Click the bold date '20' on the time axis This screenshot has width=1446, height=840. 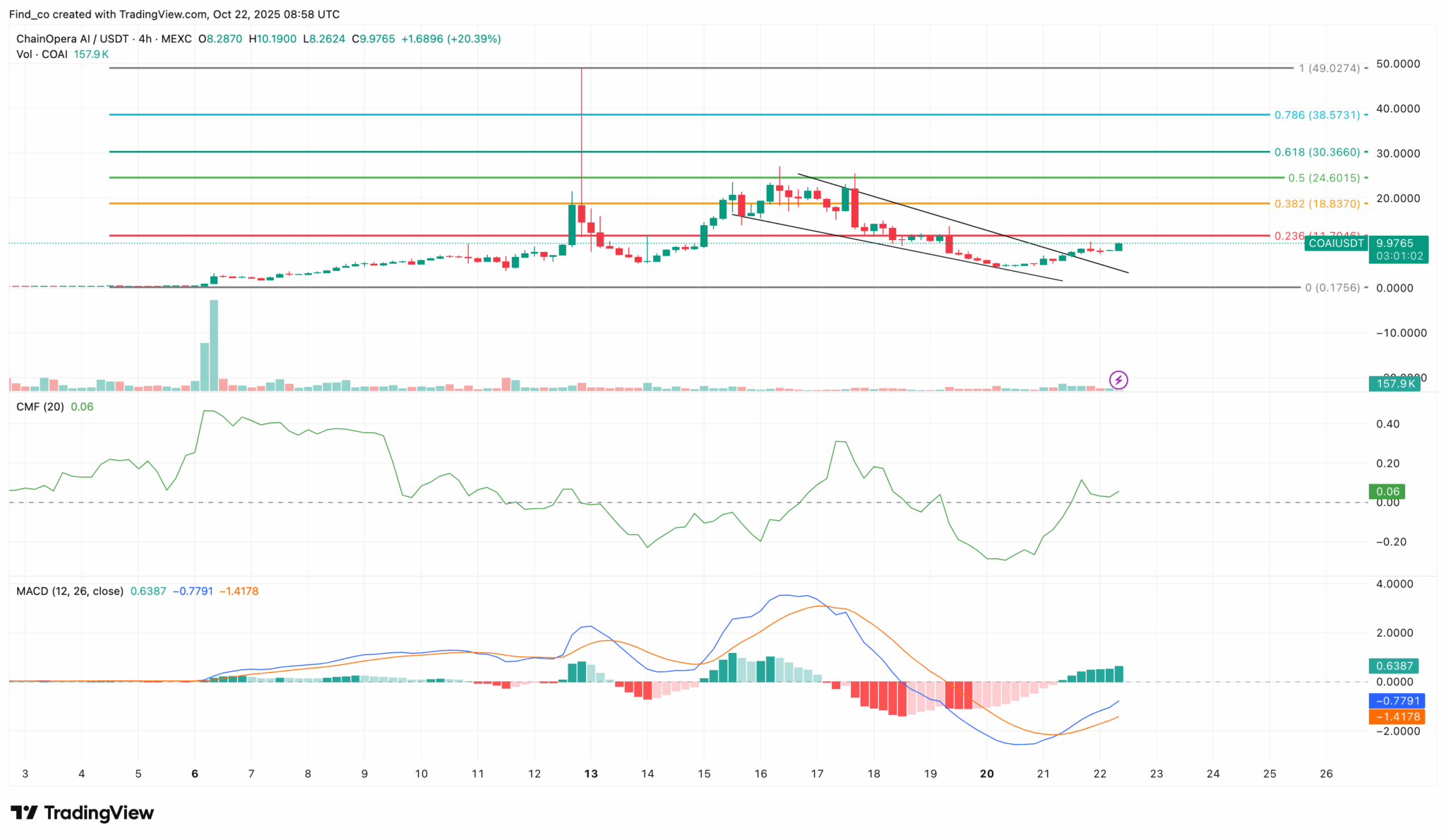(986, 774)
